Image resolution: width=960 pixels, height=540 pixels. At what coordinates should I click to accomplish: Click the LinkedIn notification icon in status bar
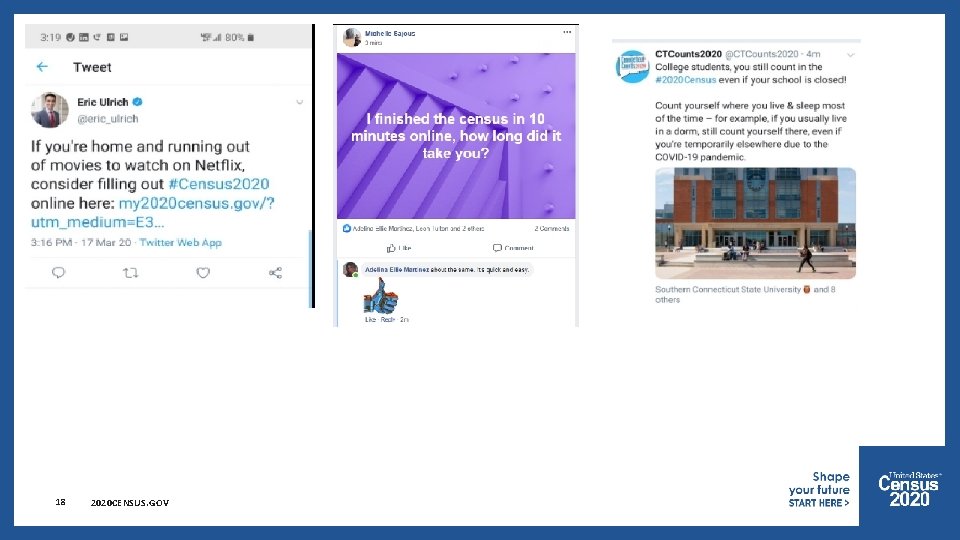point(84,37)
